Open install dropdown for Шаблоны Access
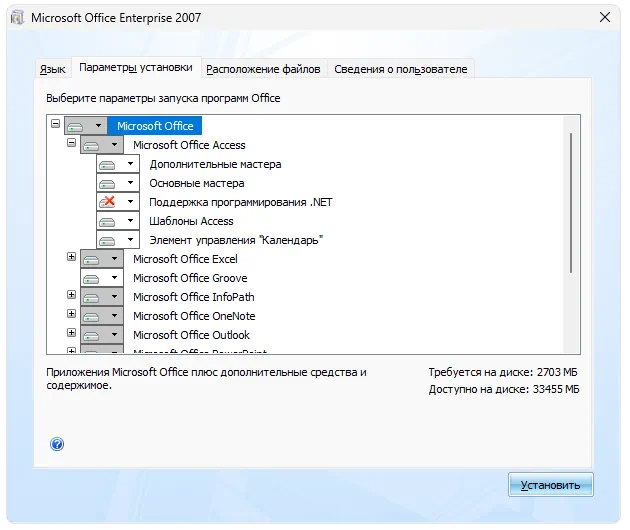 click(118, 221)
